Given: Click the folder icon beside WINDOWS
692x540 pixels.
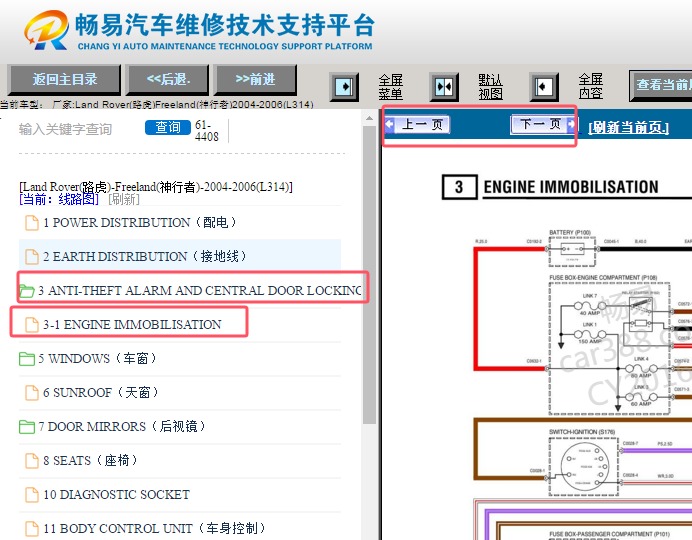Looking at the screenshot, I should [x=27, y=359].
